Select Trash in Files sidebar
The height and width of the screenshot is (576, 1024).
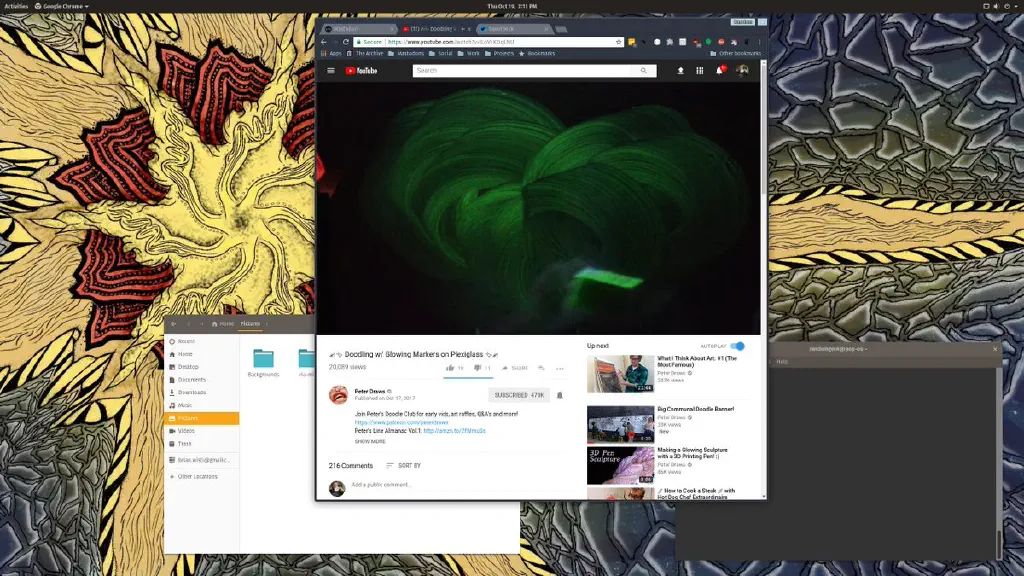[x=202, y=443]
